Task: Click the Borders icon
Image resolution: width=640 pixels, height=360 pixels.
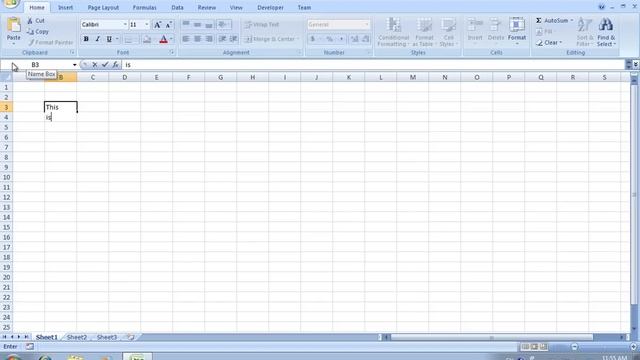Action: 128,39
